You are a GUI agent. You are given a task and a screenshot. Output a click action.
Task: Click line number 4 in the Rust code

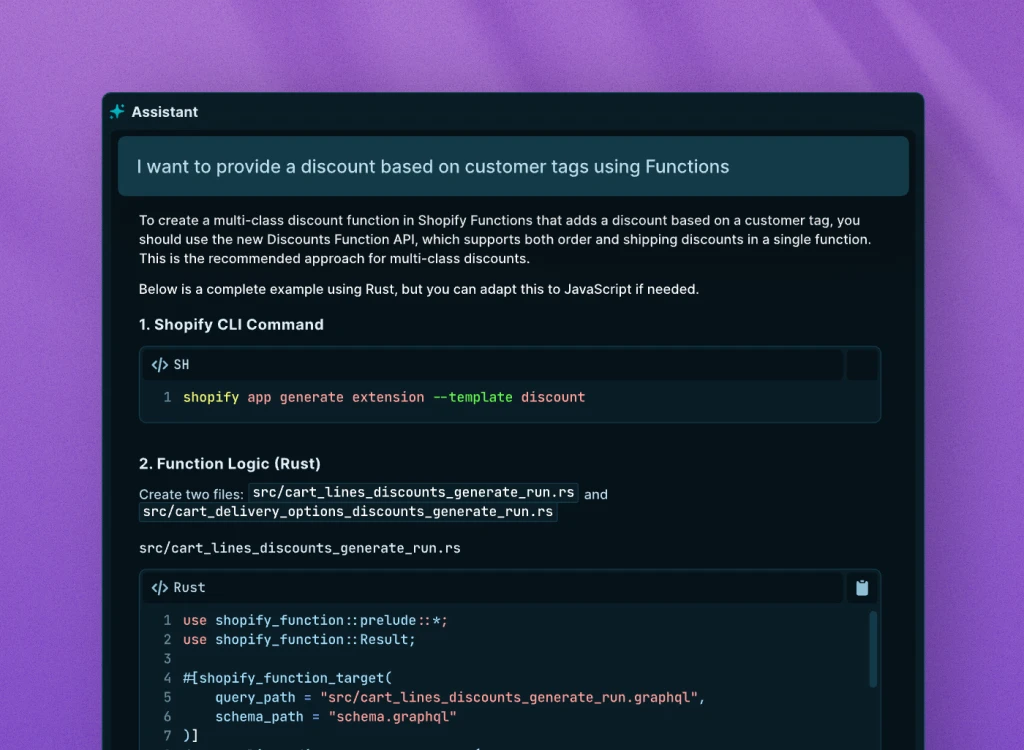click(x=167, y=678)
